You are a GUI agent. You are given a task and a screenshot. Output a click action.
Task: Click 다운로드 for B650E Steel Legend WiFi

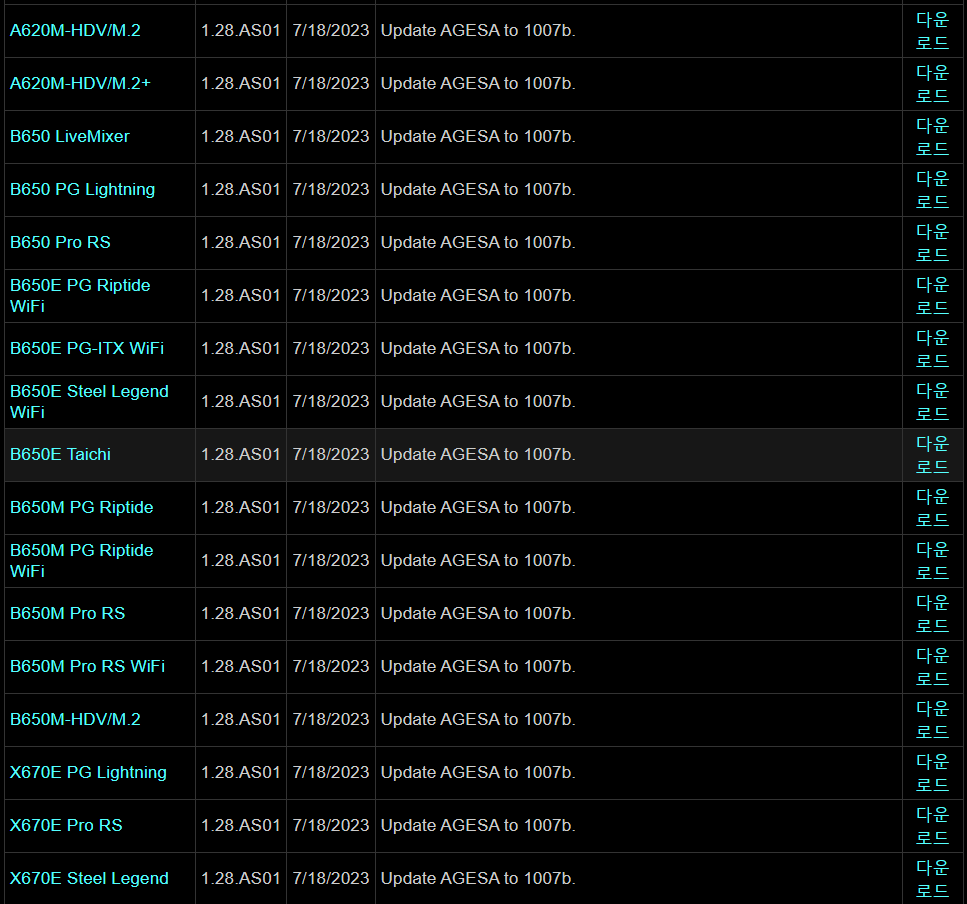point(932,402)
